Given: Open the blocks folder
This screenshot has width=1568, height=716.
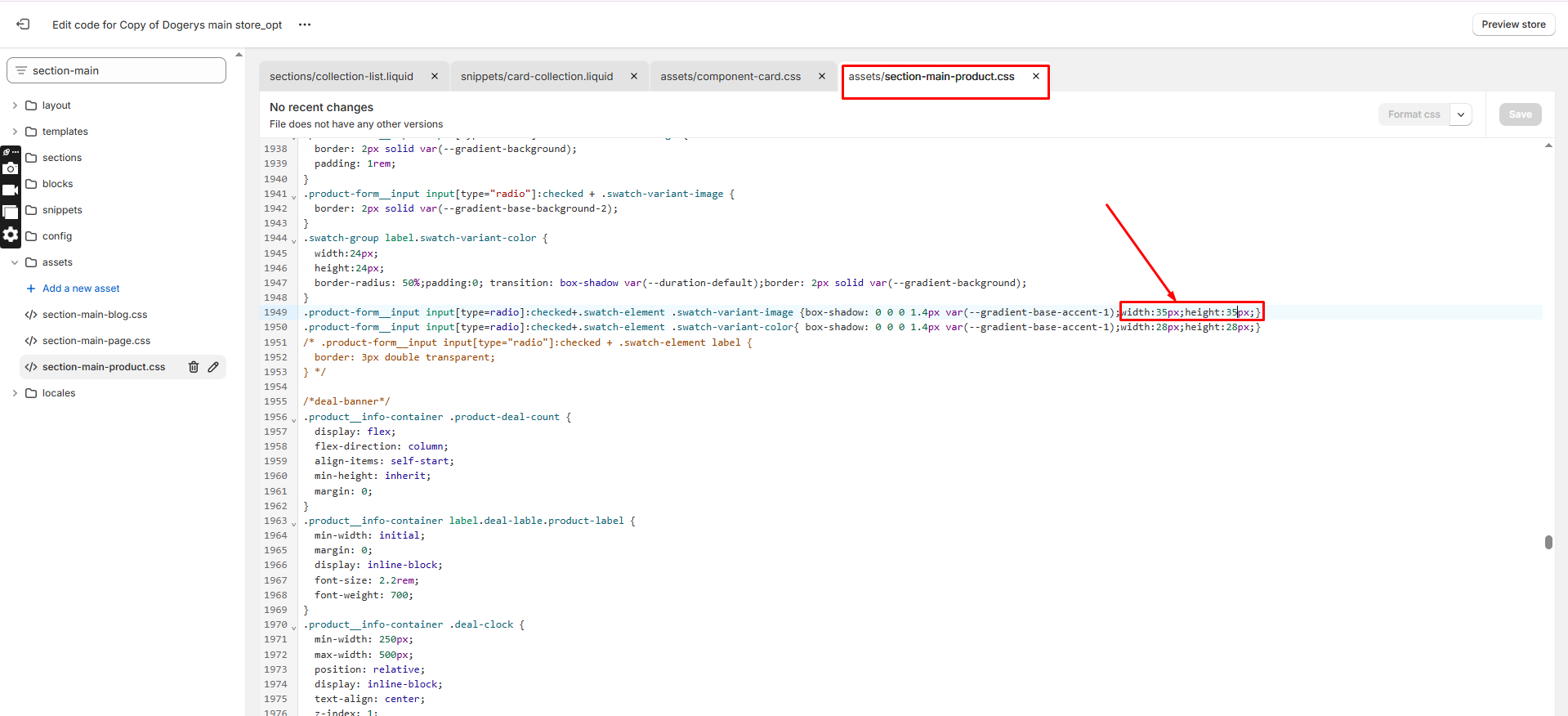Looking at the screenshot, I should coord(57,184).
